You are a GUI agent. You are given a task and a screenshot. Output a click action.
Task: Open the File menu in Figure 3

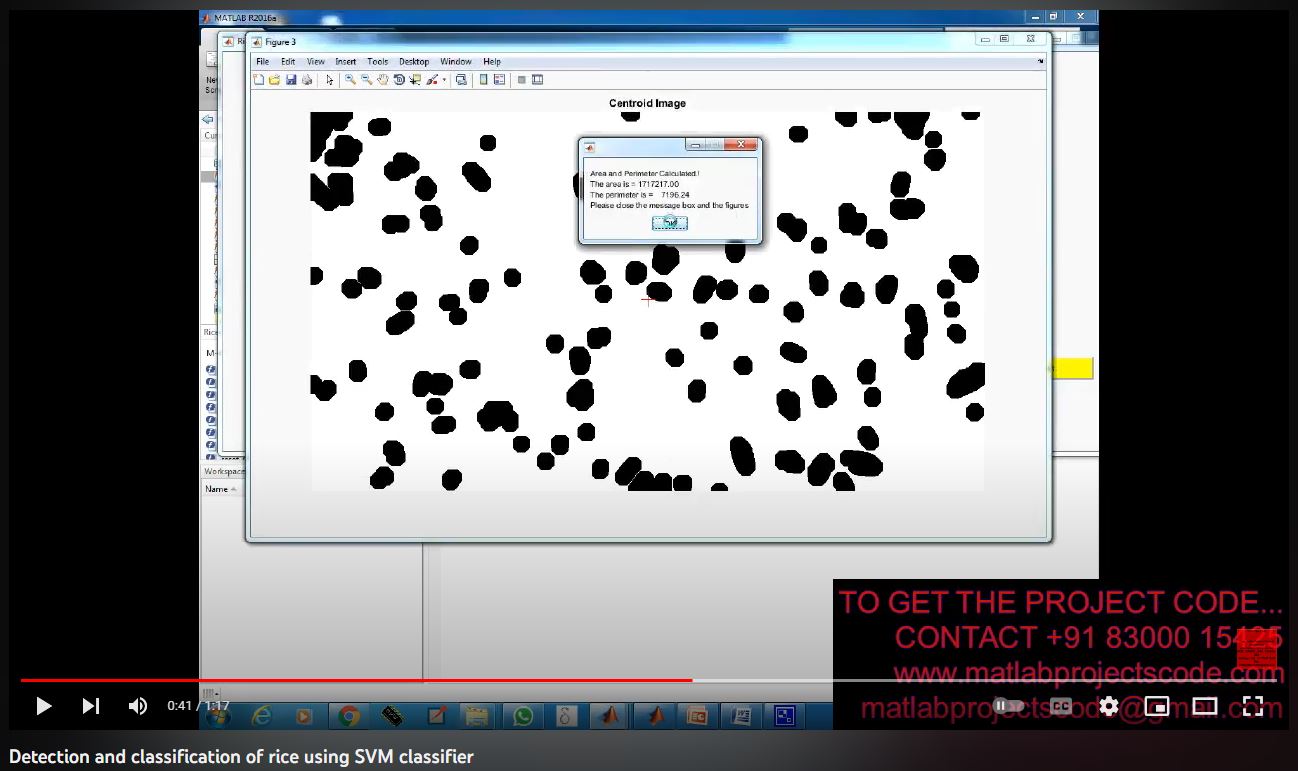(x=262, y=62)
